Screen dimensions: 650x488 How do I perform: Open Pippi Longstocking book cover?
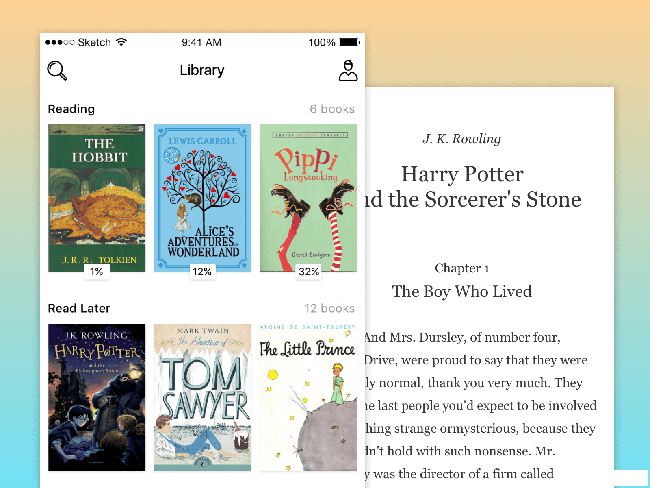click(308, 198)
